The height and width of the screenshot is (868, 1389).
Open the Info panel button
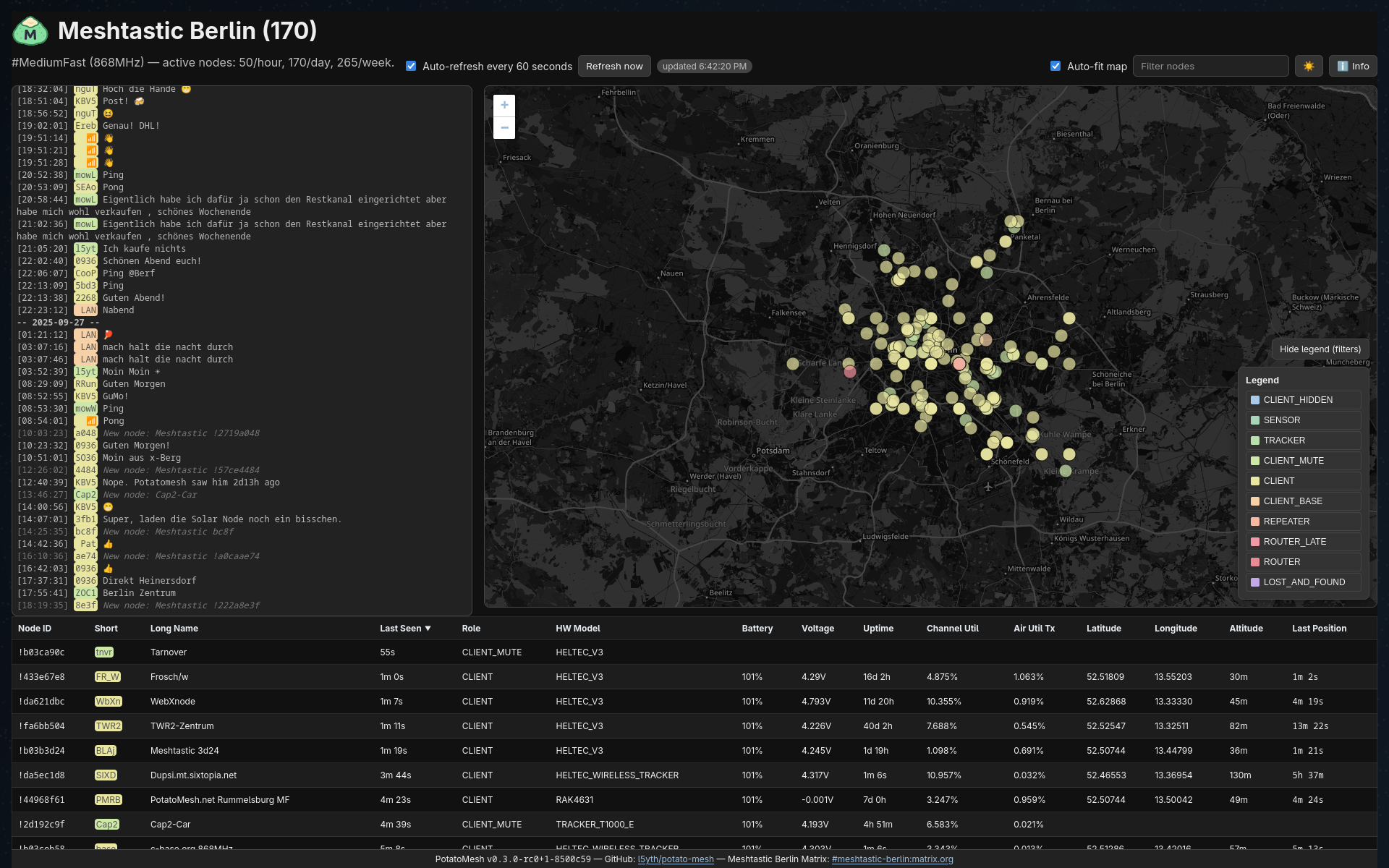(1353, 66)
